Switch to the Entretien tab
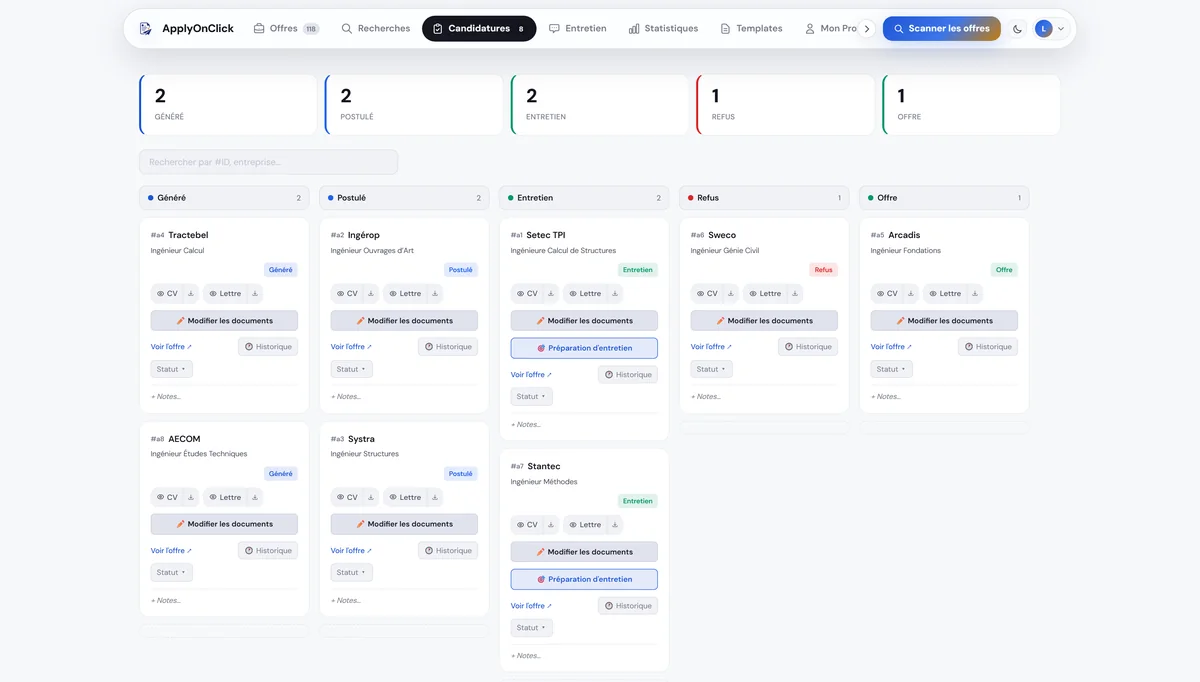The image size is (1200, 682). tap(578, 29)
